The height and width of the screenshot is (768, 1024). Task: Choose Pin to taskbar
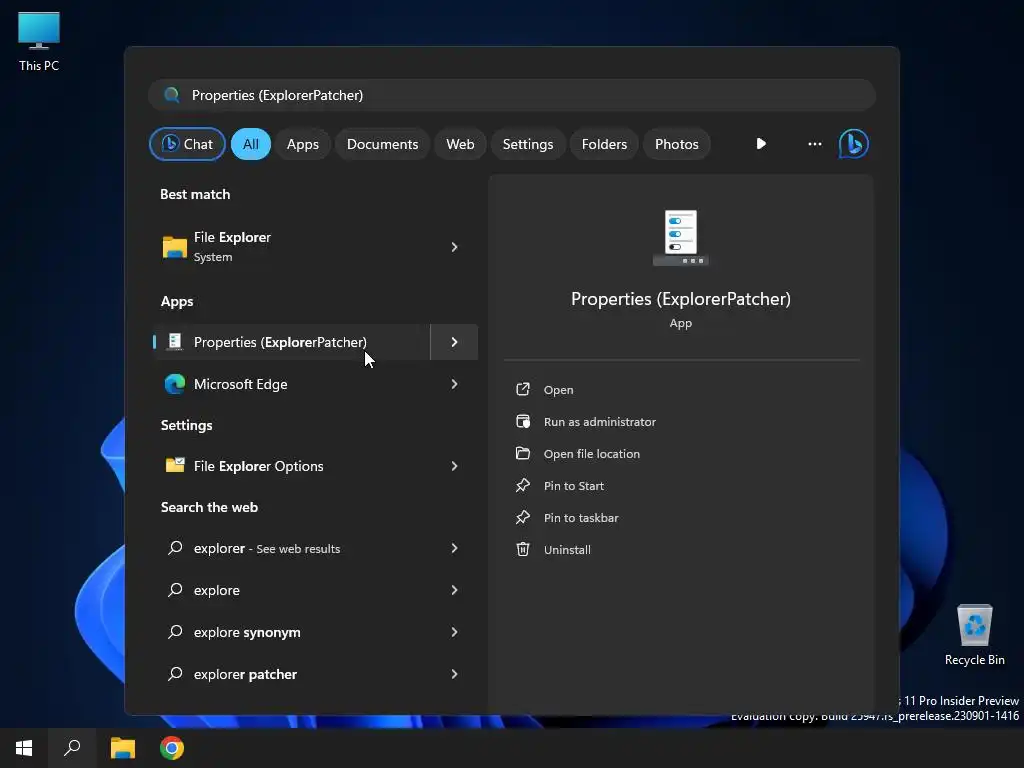point(581,517)
